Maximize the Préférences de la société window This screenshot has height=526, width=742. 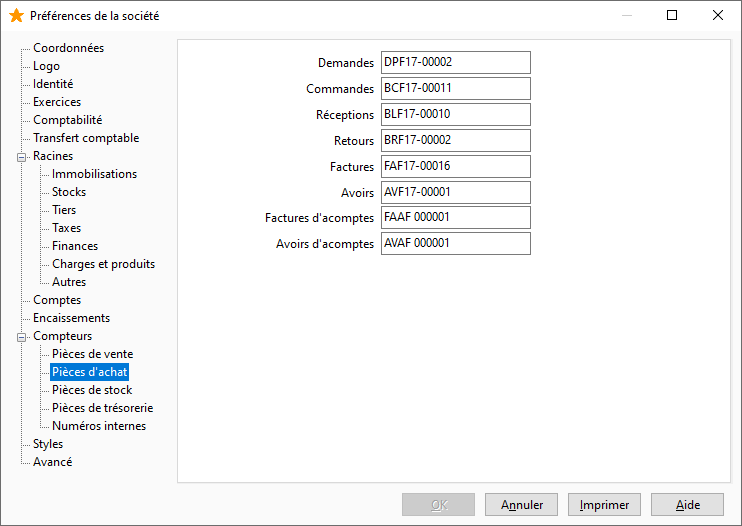tap(671, 15)
